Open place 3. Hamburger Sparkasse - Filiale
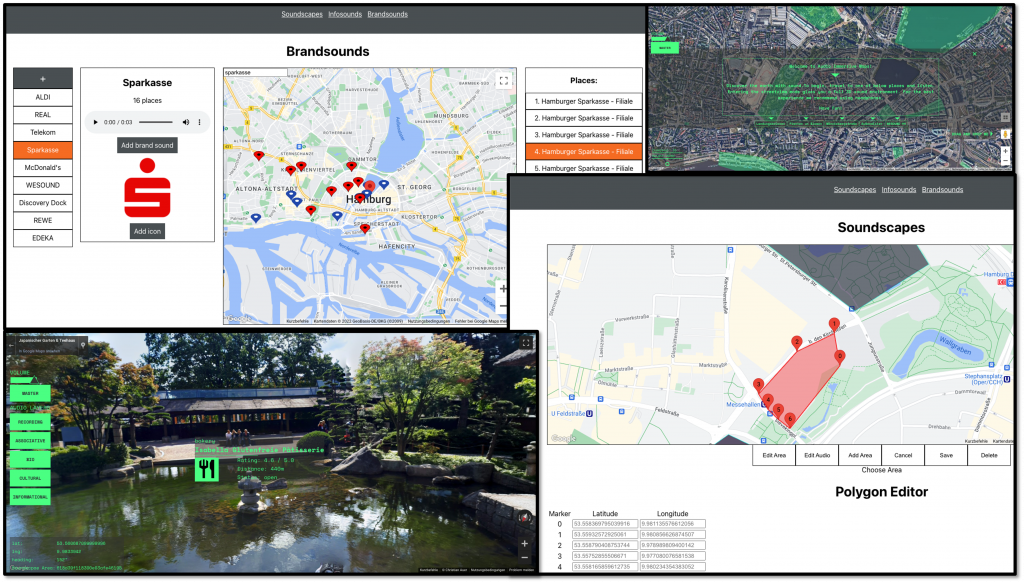The height and width of the screenshot is (583, 1024). coord(584,134)
